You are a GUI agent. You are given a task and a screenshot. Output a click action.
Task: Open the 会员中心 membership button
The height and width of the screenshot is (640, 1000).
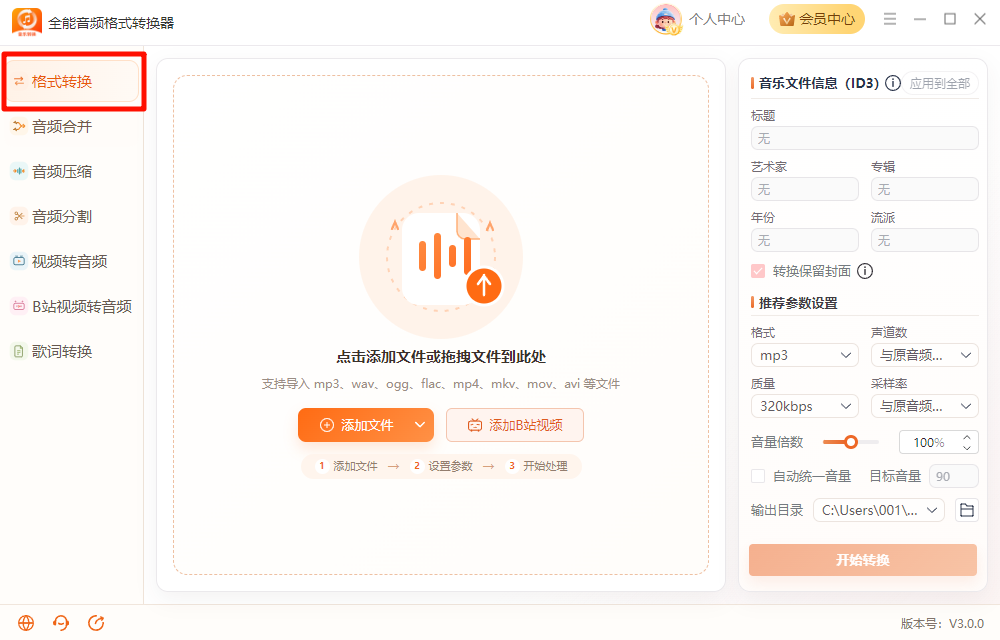pos(817,19)
